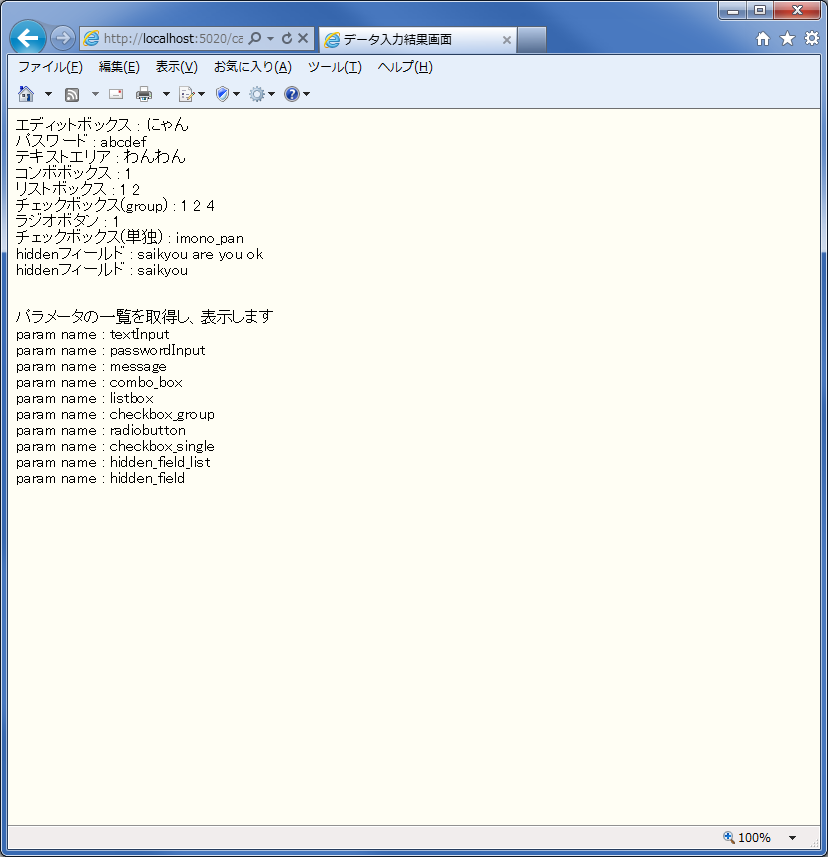Open the ファイル(F) menu

click(x=50, y=67)
